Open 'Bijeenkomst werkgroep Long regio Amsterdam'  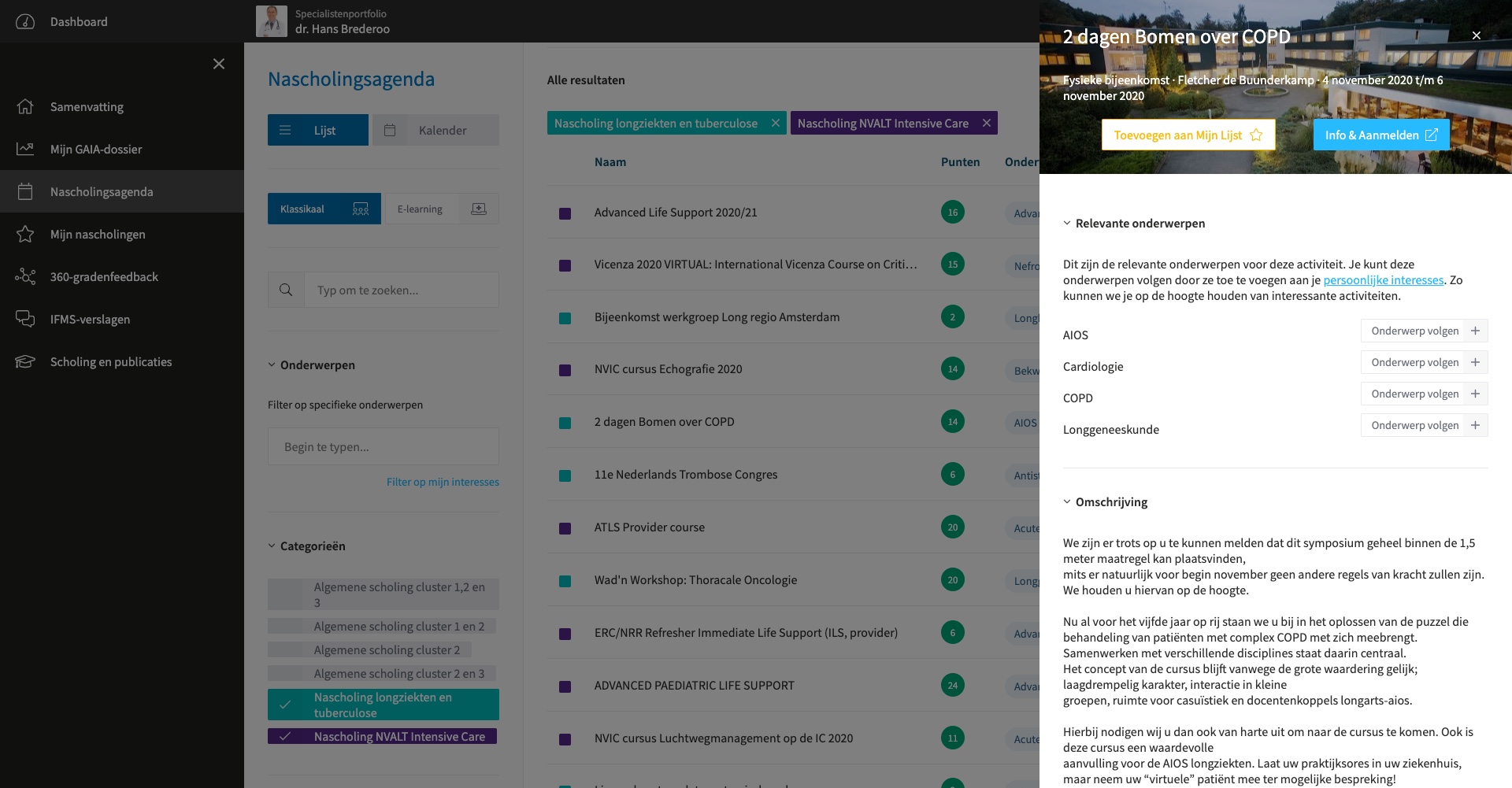tap(717, 316)
